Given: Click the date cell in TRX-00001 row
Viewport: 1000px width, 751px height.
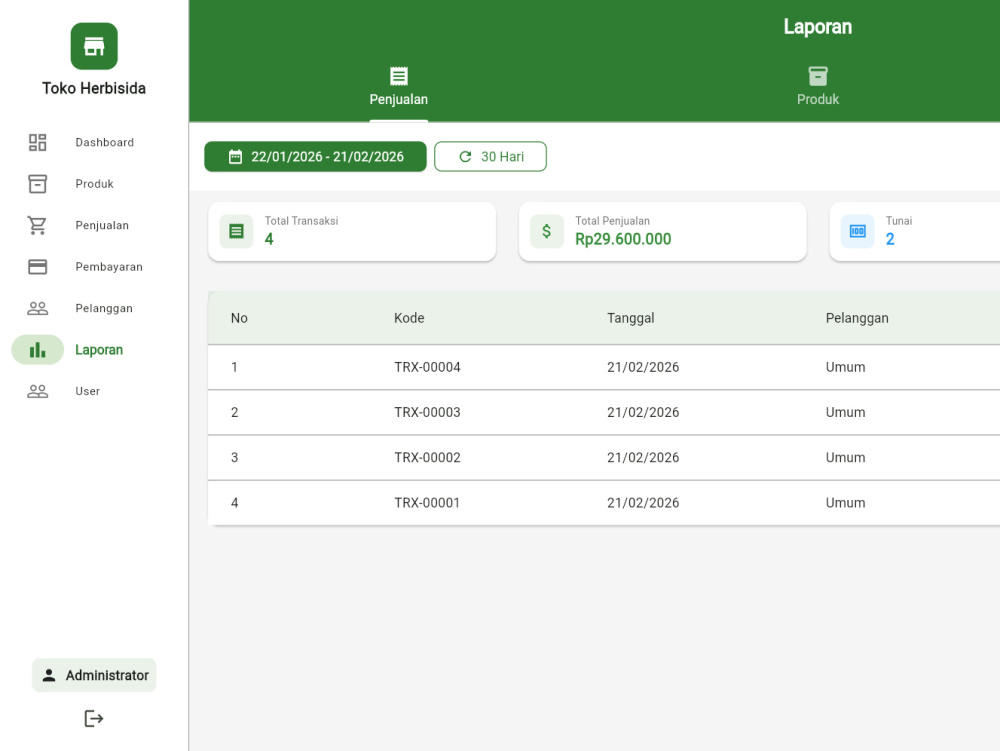Looking at the screenshot, I should click(643, 503).
